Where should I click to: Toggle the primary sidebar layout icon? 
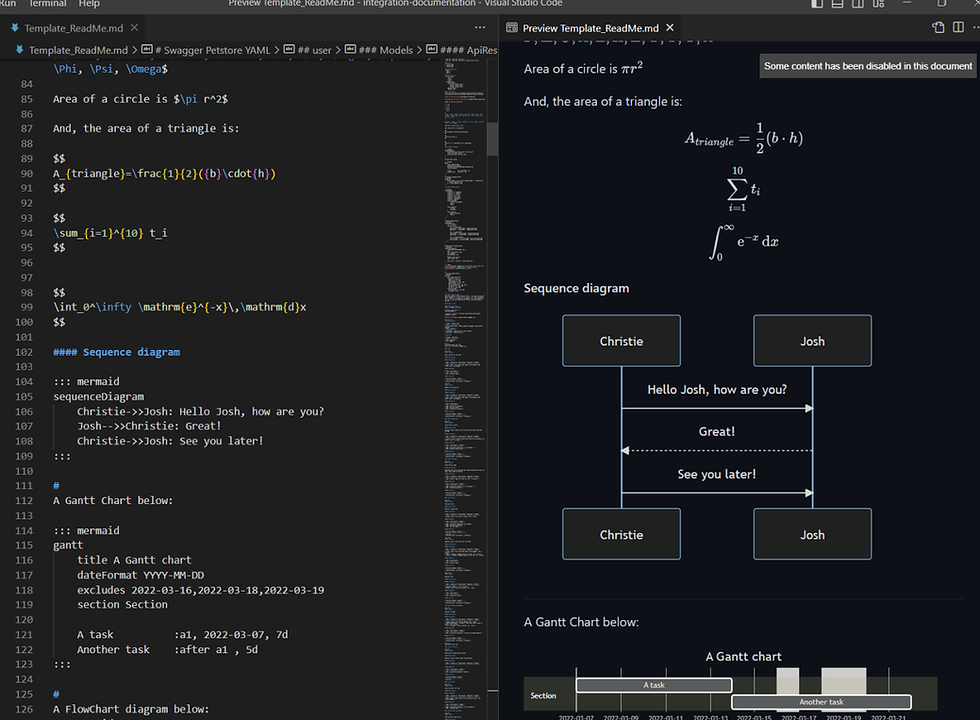[x=817, y=4]
